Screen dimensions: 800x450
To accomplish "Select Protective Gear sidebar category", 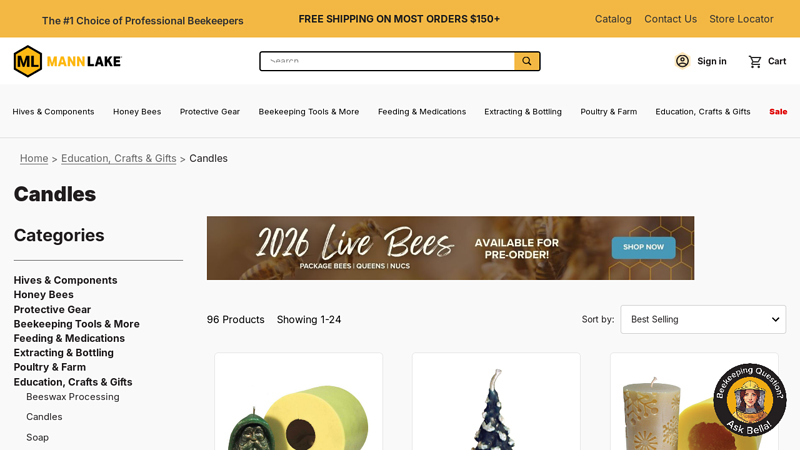I will 52,309.
